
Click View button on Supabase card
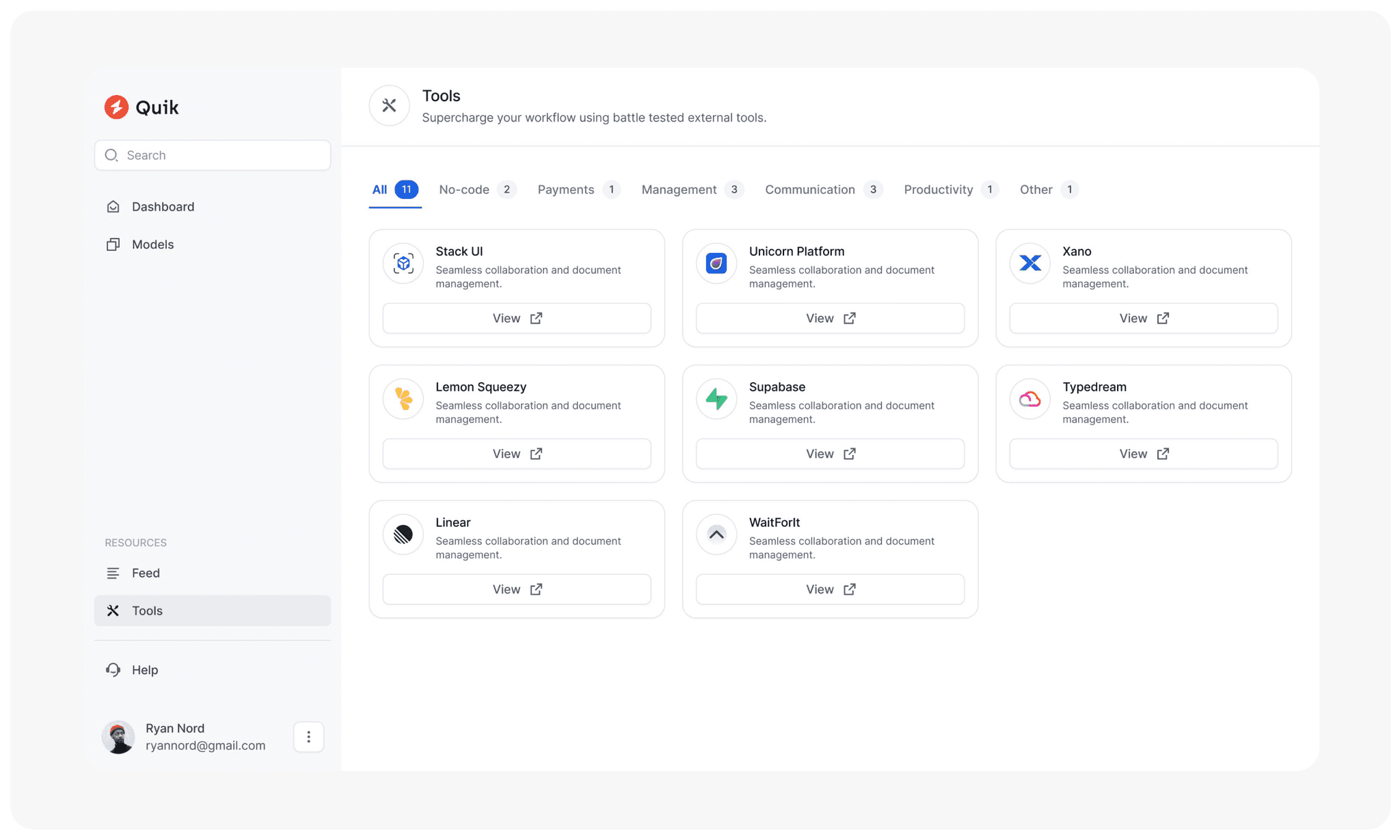[x=830, y=454]
